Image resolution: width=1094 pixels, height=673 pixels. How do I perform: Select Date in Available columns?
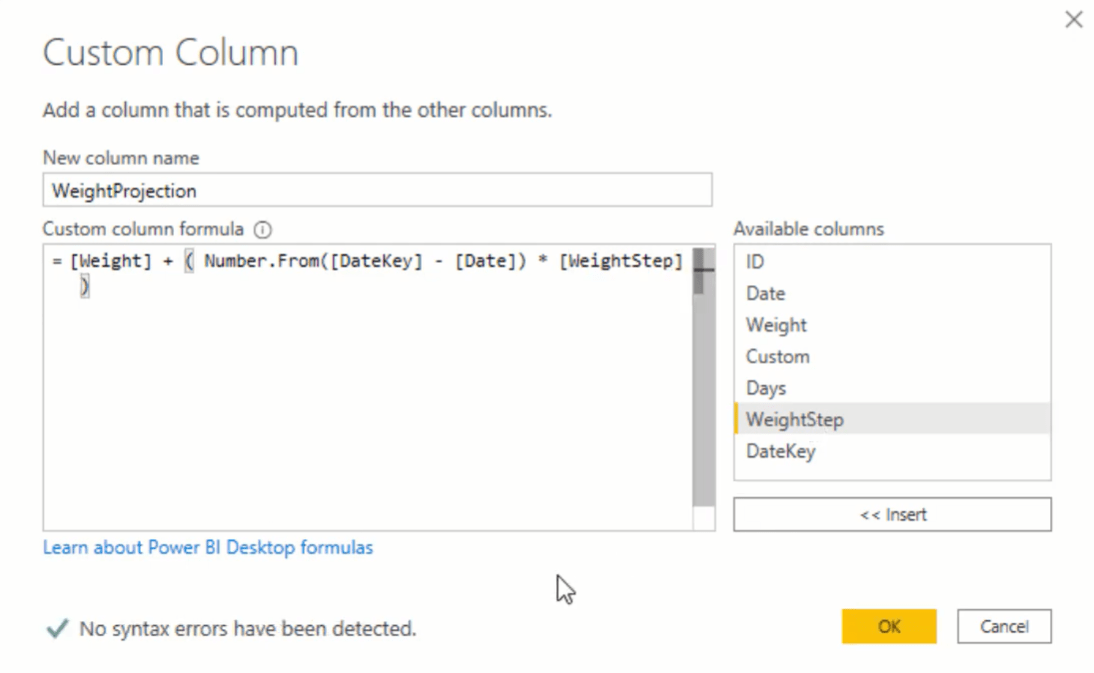click(892, 293)
